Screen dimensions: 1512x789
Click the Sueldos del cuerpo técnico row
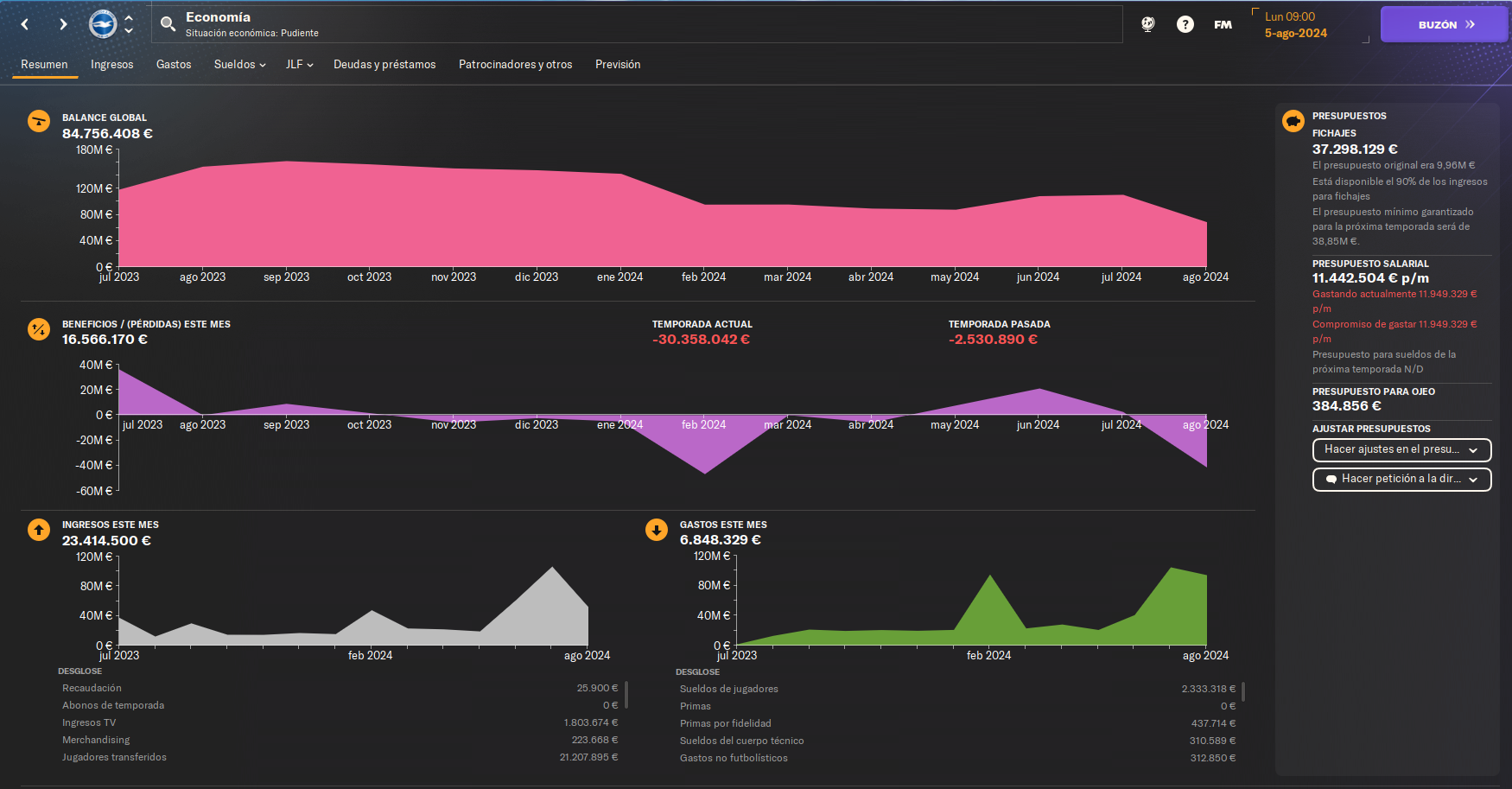pos(957,741)
